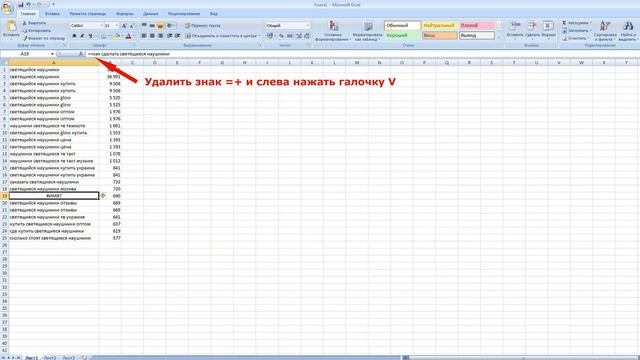Image resolution: width=640 pixels, height=360 pixels.
Task: Open the Fill (Заполнить) dropdown
Action: tap(576, 31)
